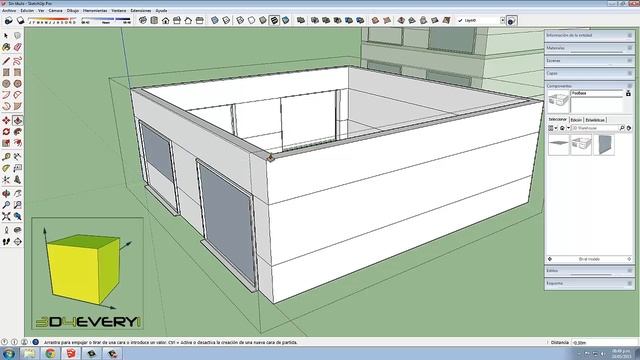Open the layer manager button
Viewport: 640px width, 360px height.
point(511,20)
